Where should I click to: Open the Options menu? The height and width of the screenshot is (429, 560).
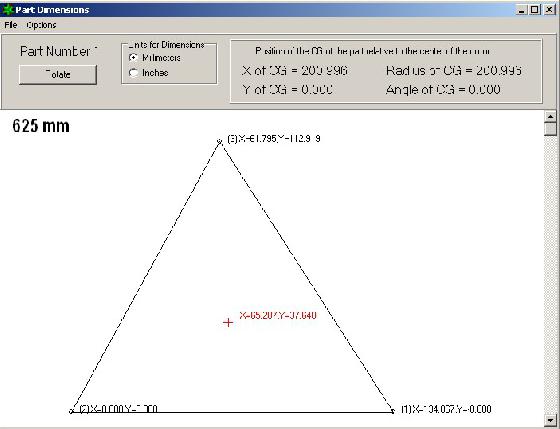41,25
